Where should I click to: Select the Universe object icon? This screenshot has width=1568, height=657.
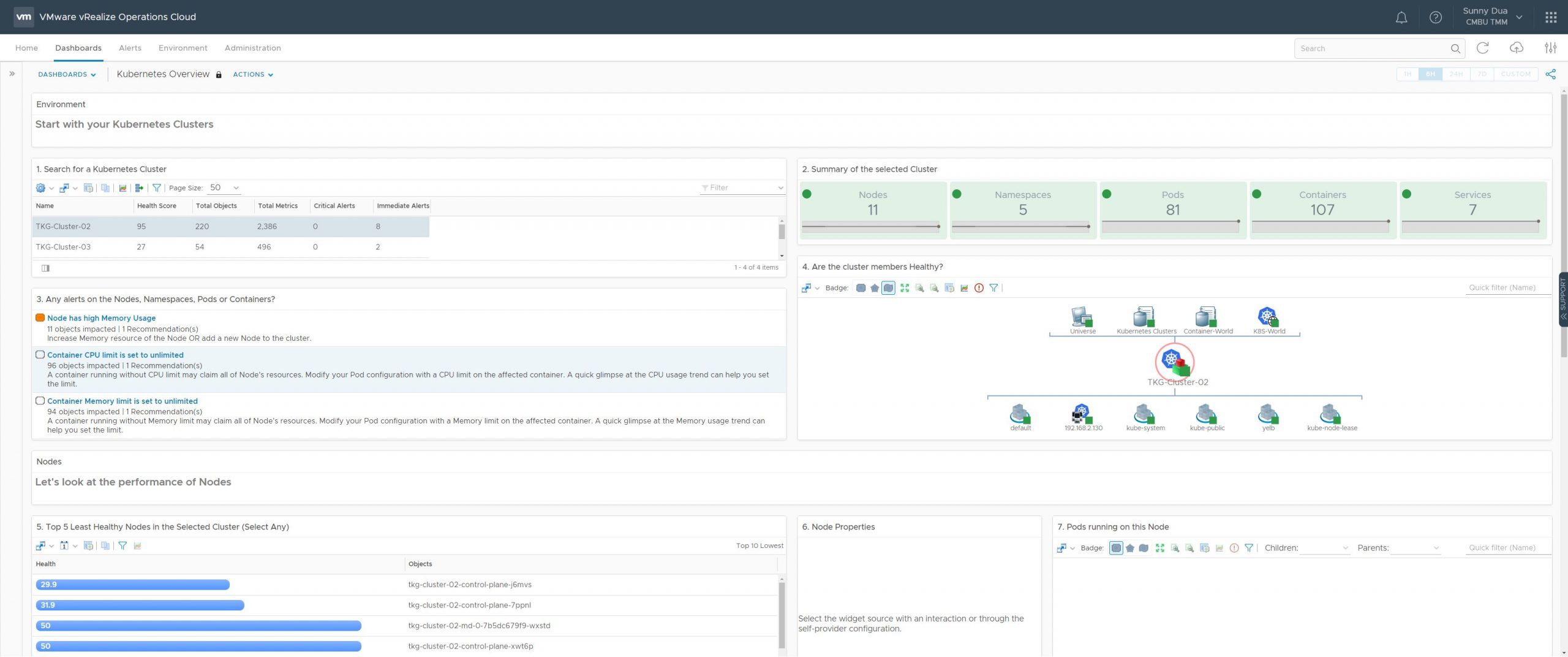tap(1082, 316)
